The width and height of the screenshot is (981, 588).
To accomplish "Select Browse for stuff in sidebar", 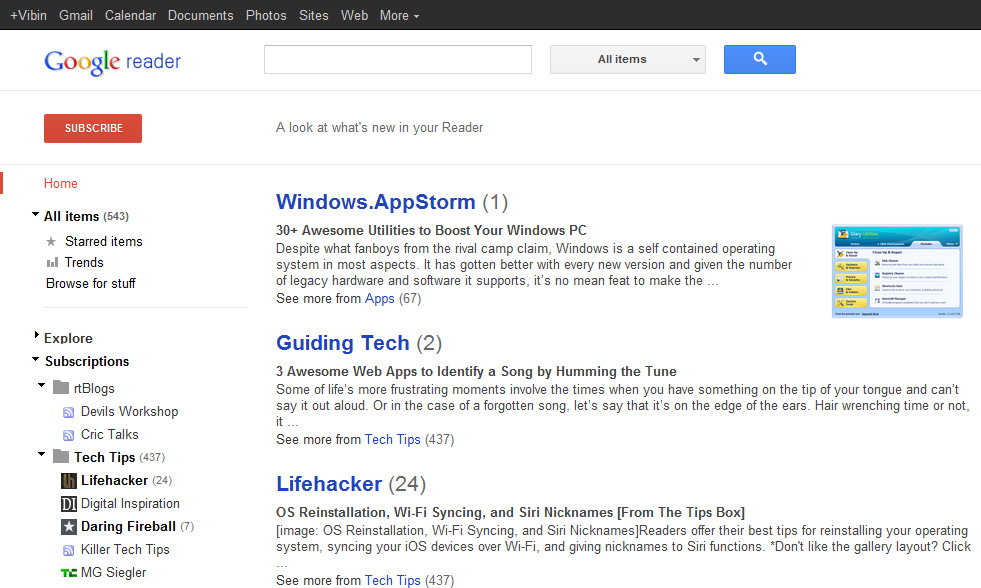I will (91, 283).
